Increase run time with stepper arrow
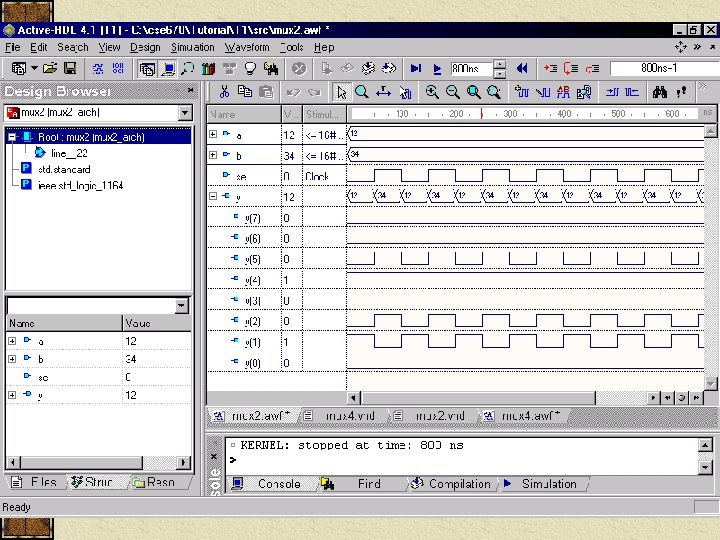720x540 pixels. tap(500, 64)
